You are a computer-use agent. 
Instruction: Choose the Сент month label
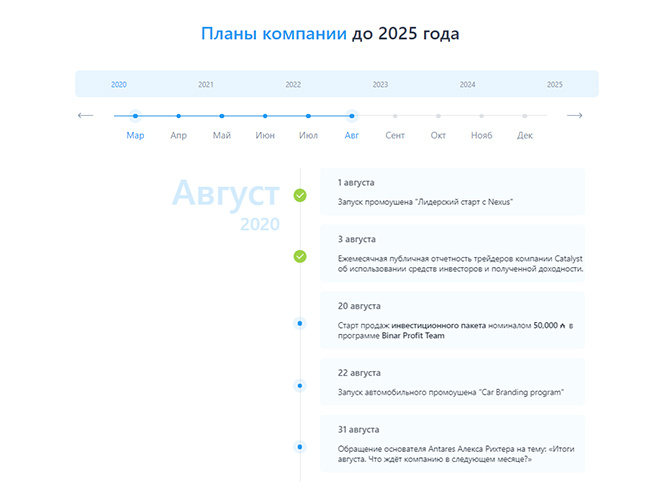(x=395, y=135)
